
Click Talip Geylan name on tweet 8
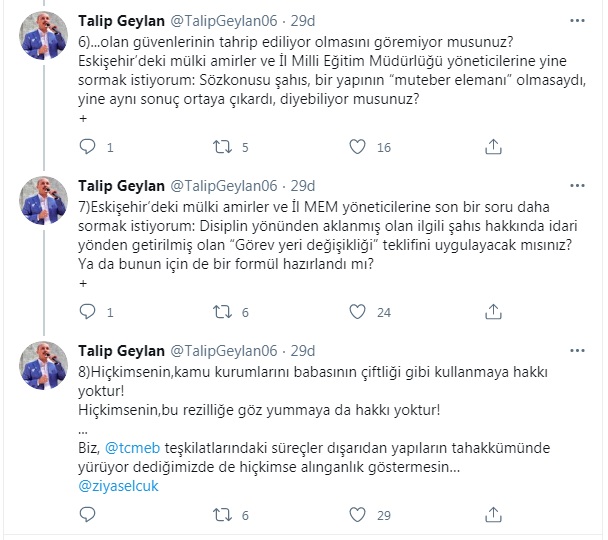tap(121, 351)
